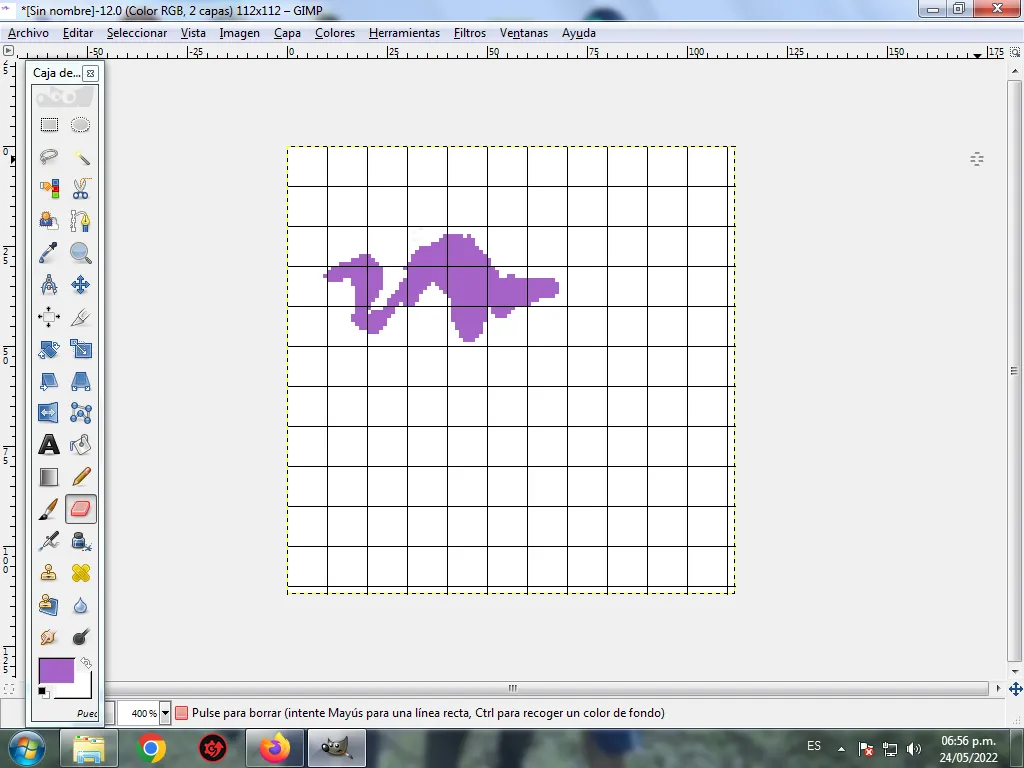This screenshot has width=1024, height=768.
Task: Click the horizontal scrollbar thumb
Action: (513, 688)
